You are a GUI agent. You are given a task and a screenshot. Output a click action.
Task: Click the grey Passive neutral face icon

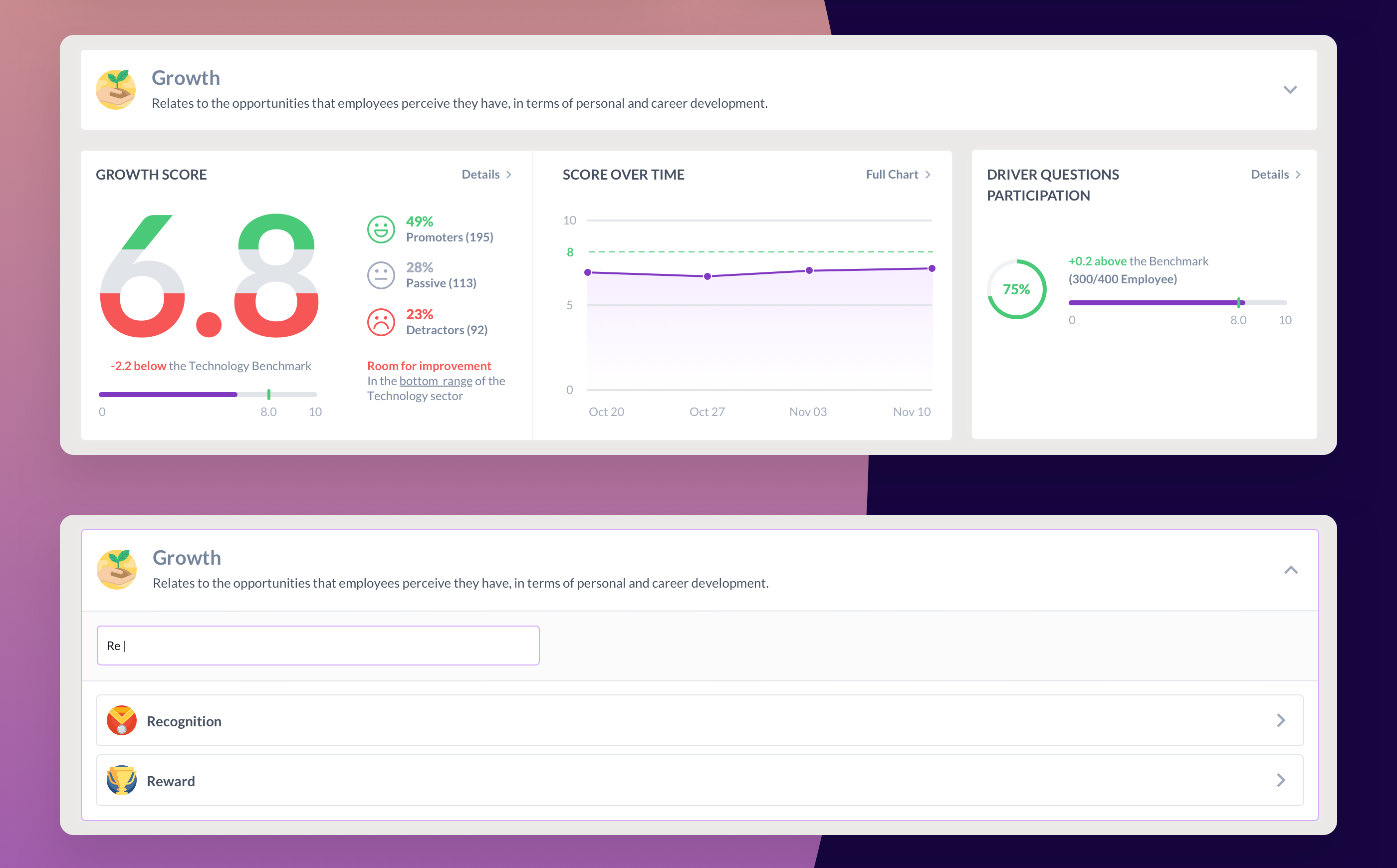[x=381, y=275]
